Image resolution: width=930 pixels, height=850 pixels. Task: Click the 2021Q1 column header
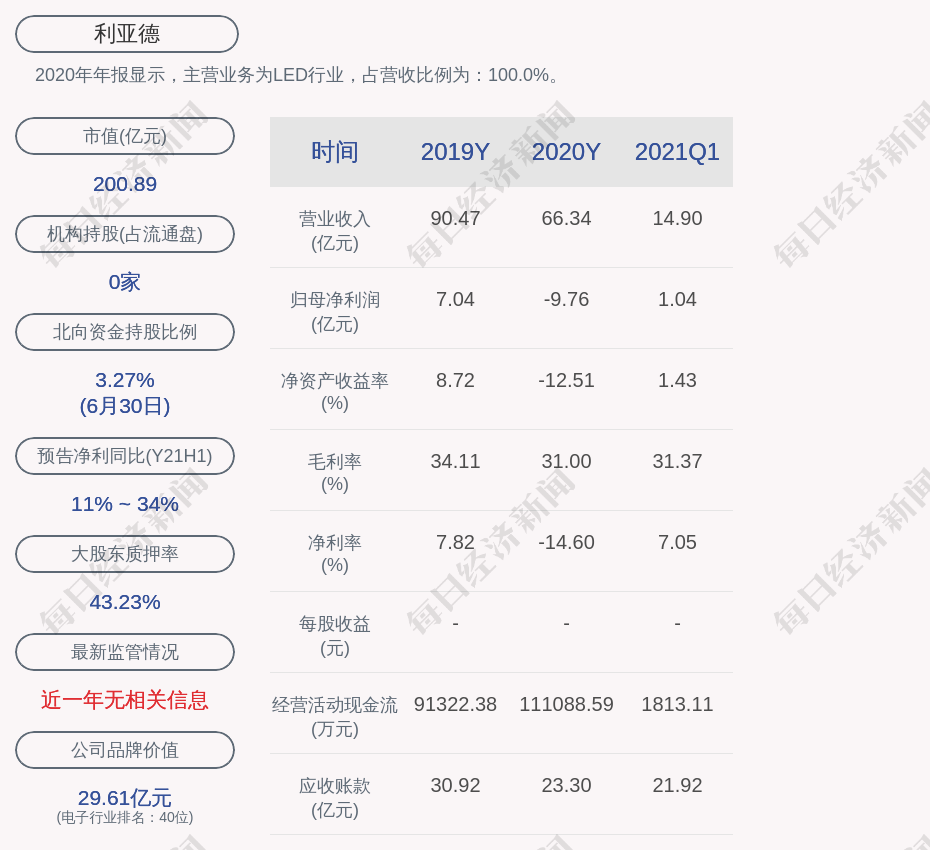click(677, 152)
